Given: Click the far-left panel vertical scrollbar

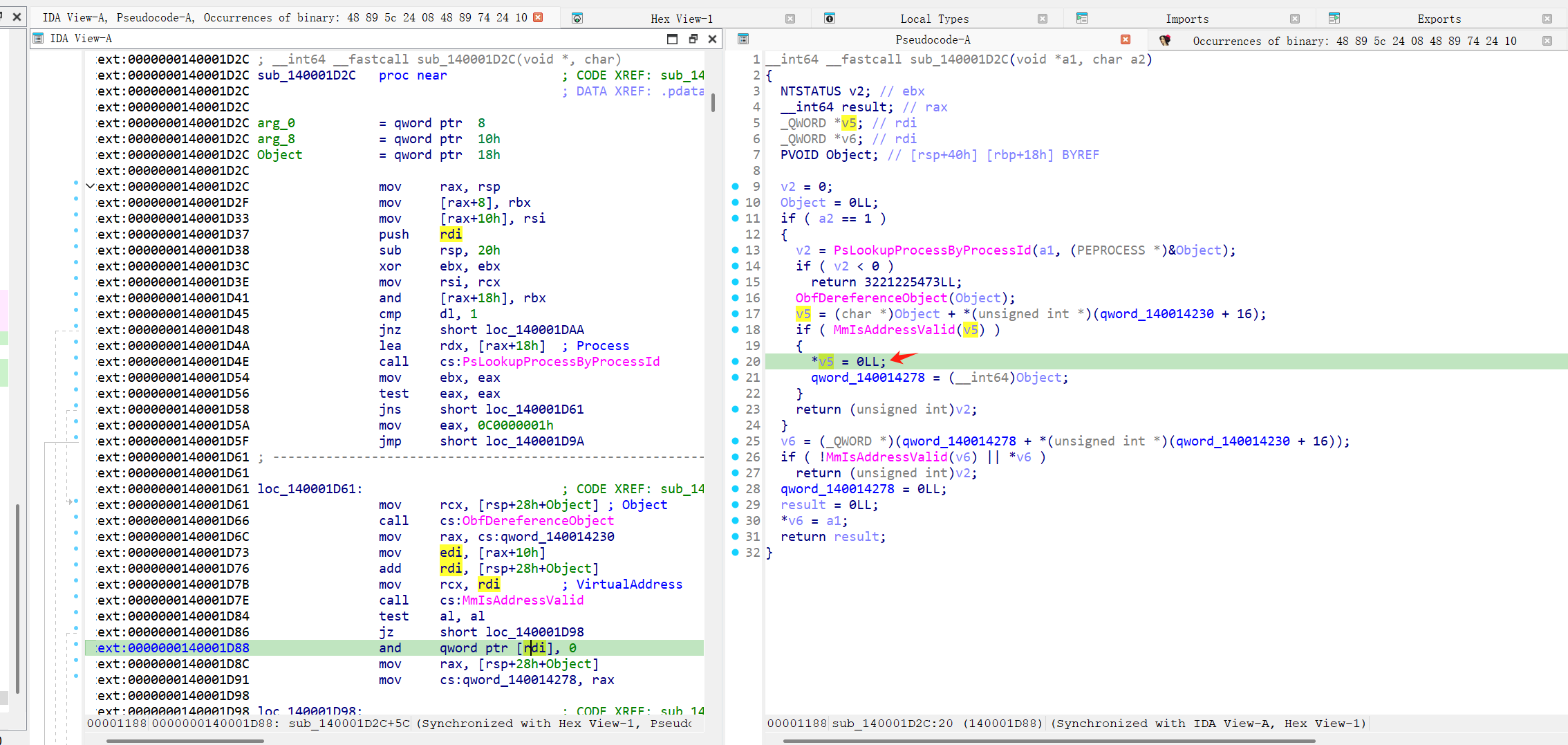Looking at the screenshot, I should pos(17,598).
